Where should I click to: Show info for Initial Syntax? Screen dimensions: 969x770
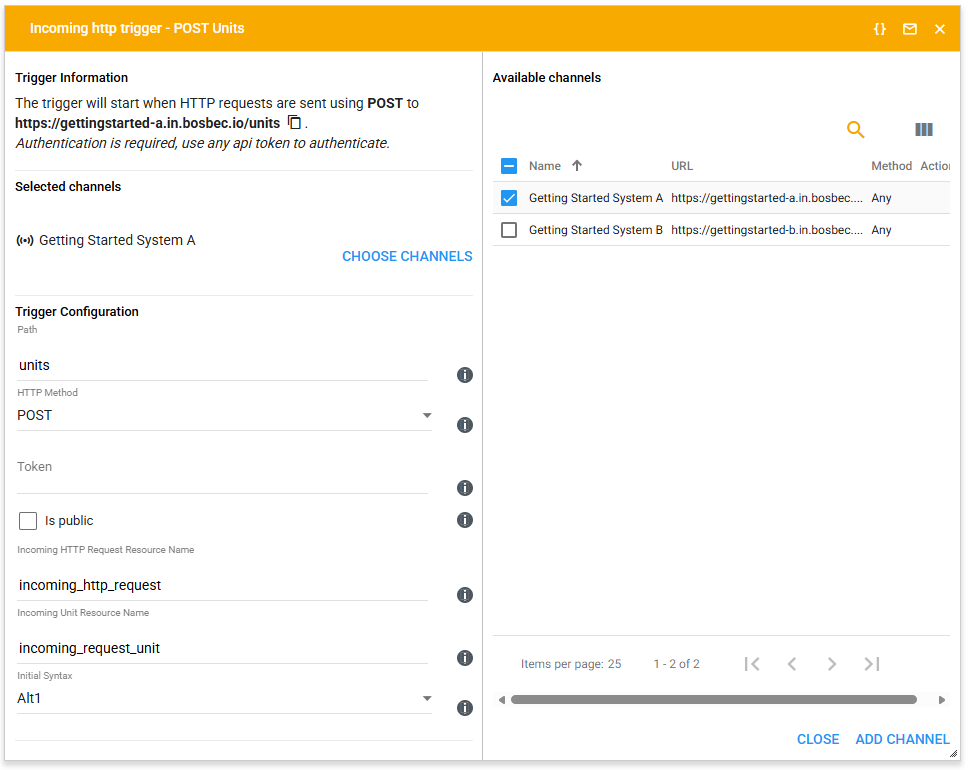click(x=464, y=708)
